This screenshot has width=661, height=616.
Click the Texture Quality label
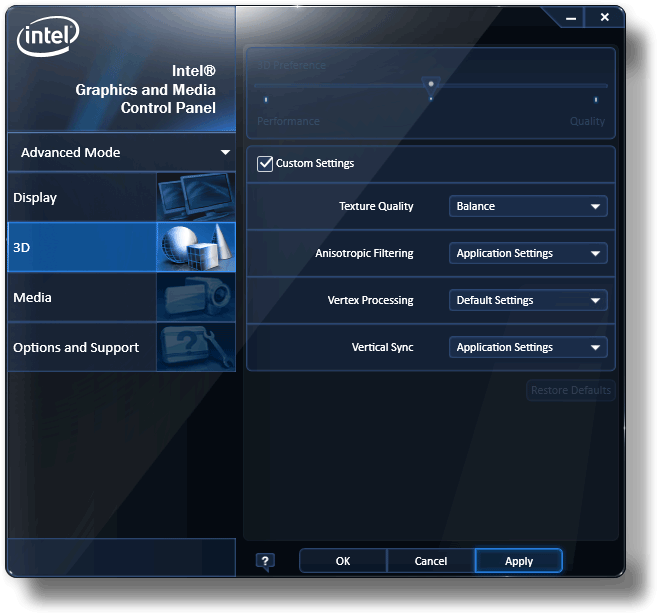click(376, 206)
